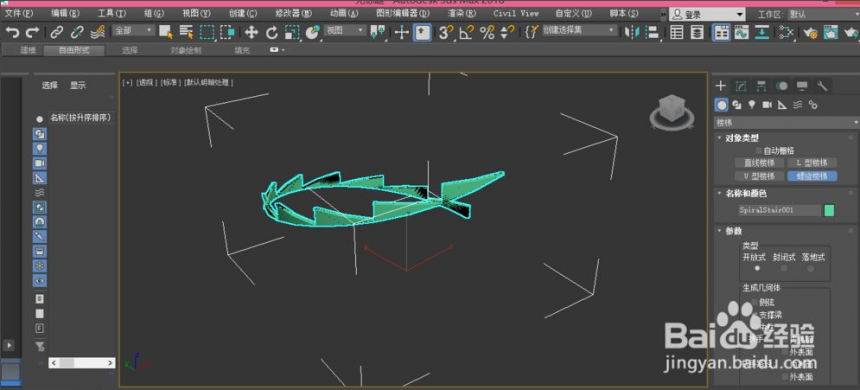Toggle the 3D Snaps tool
This screenshot has width=860, height=390.
click(x=445, y=32)
